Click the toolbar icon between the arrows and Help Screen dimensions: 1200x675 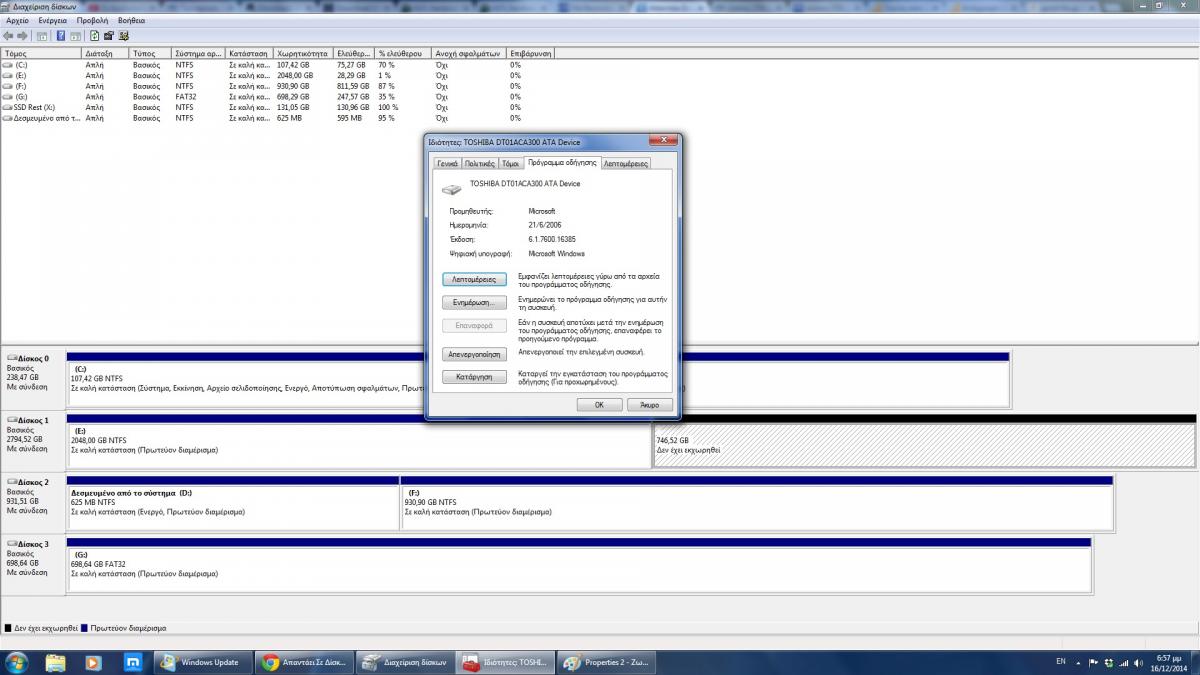coord(42,35)
